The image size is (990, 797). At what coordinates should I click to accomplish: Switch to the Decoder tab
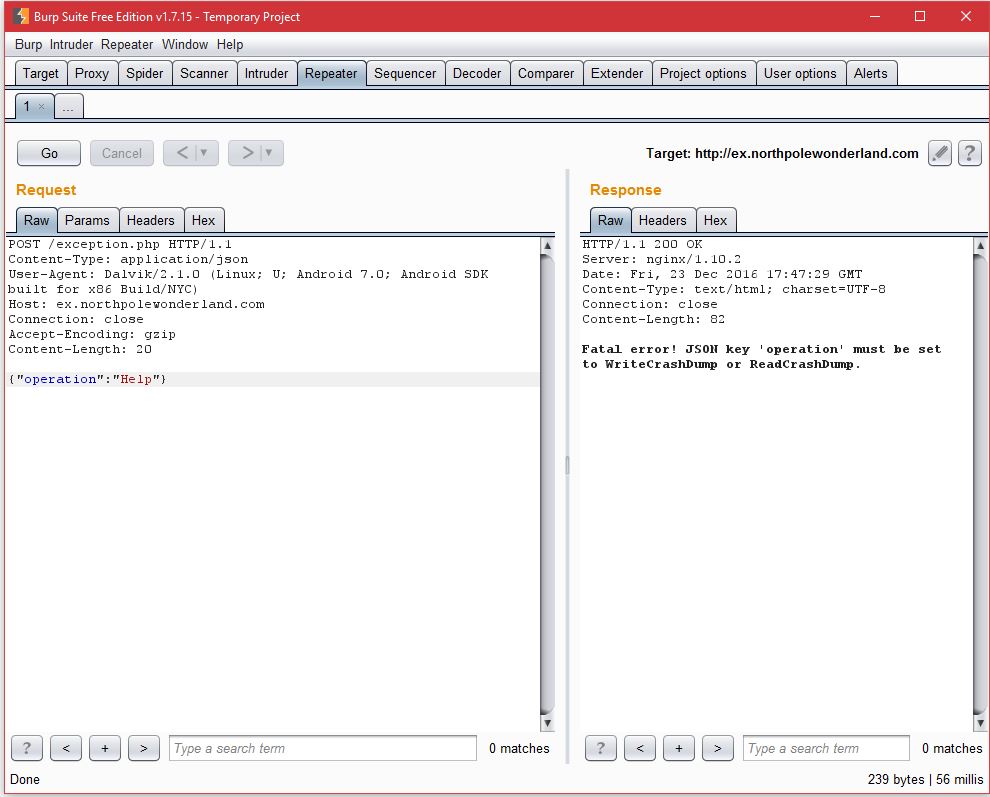coord(477,73)
